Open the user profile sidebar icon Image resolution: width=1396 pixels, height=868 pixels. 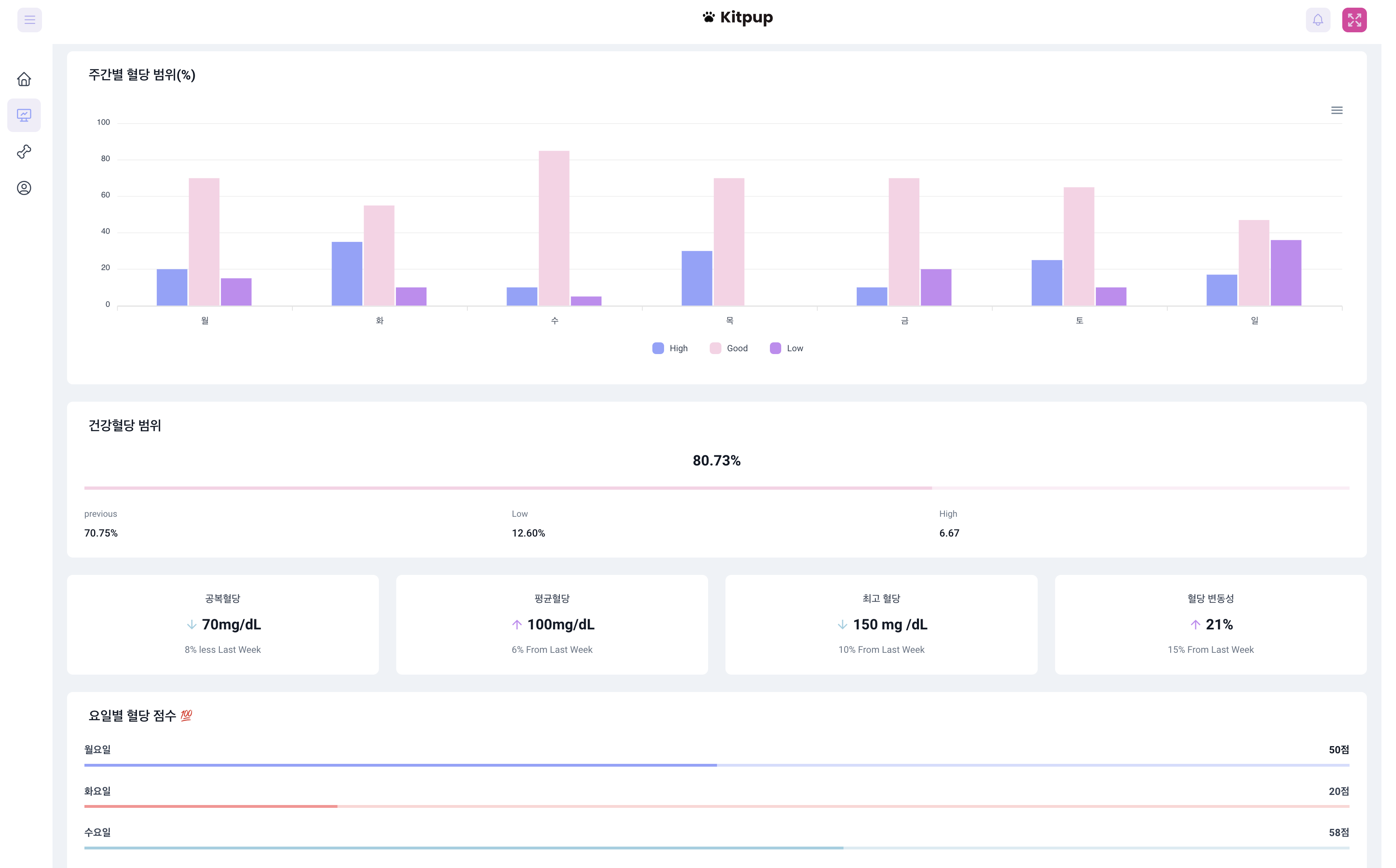click(24, 188)
